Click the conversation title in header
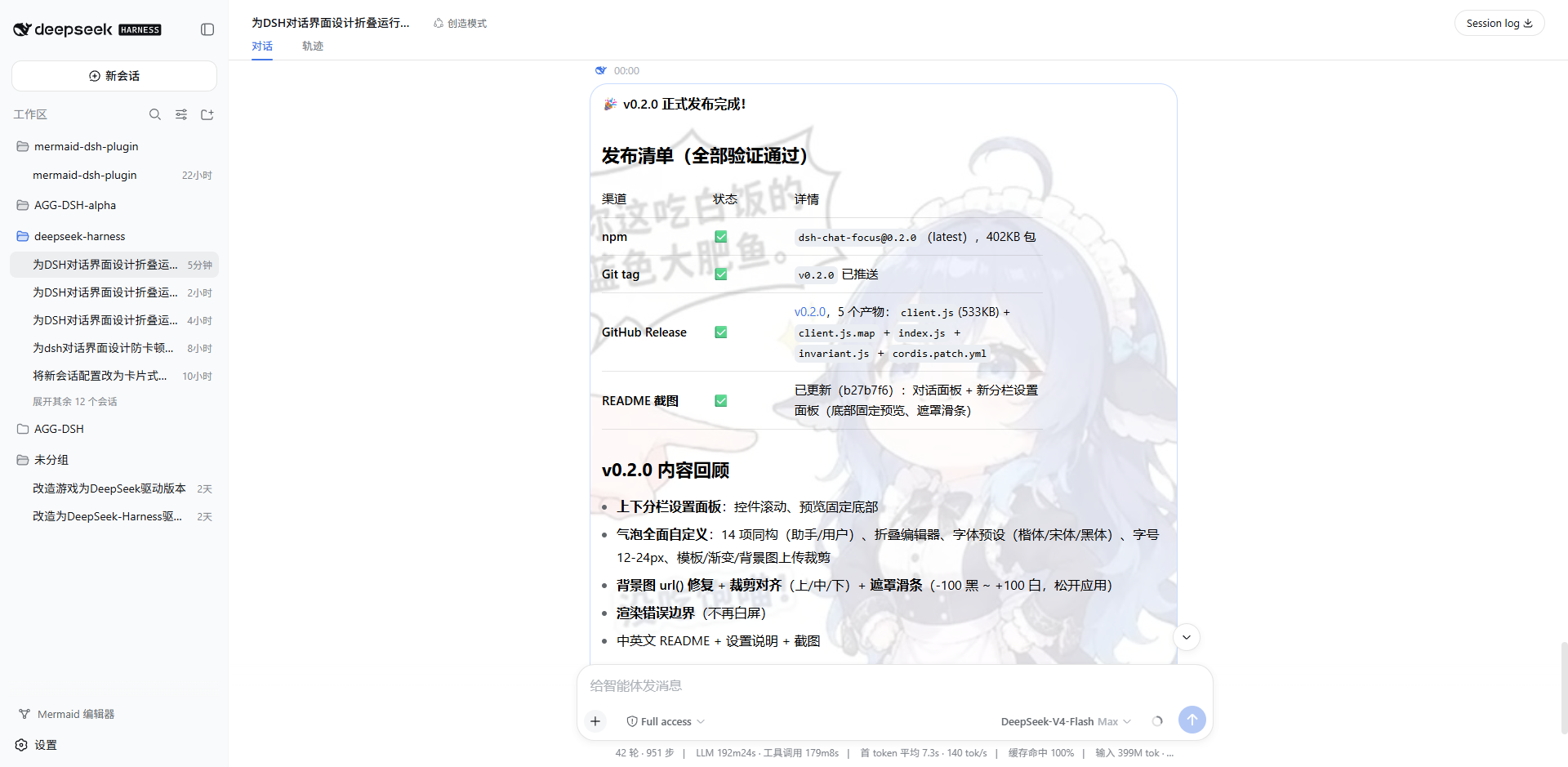1568x767 pixels. (331, 23)
